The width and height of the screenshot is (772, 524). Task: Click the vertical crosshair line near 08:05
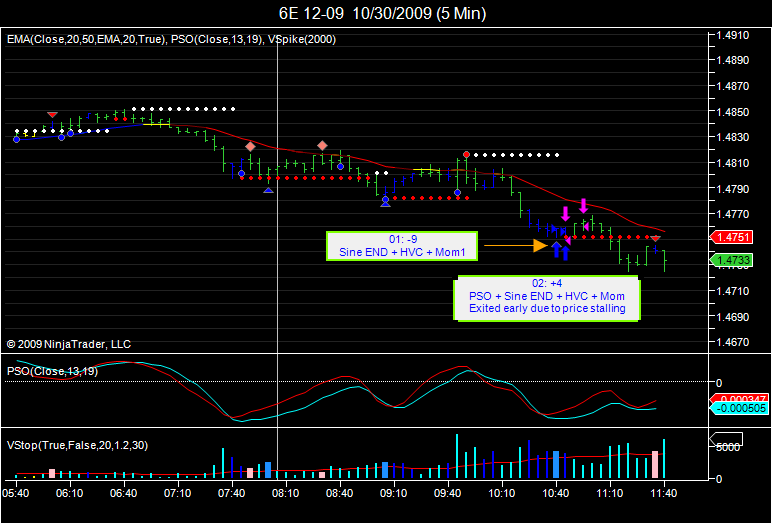coord(277,254)
